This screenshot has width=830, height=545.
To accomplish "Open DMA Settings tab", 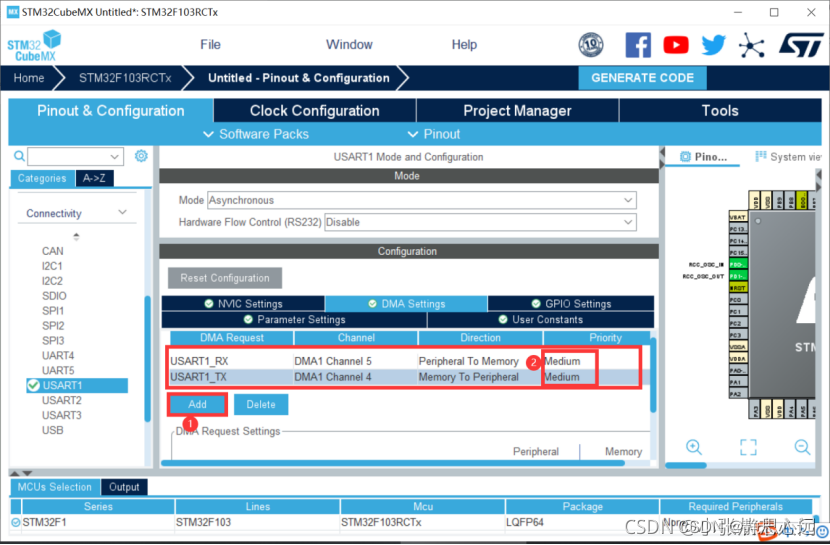I will click(x=407, y=304).
